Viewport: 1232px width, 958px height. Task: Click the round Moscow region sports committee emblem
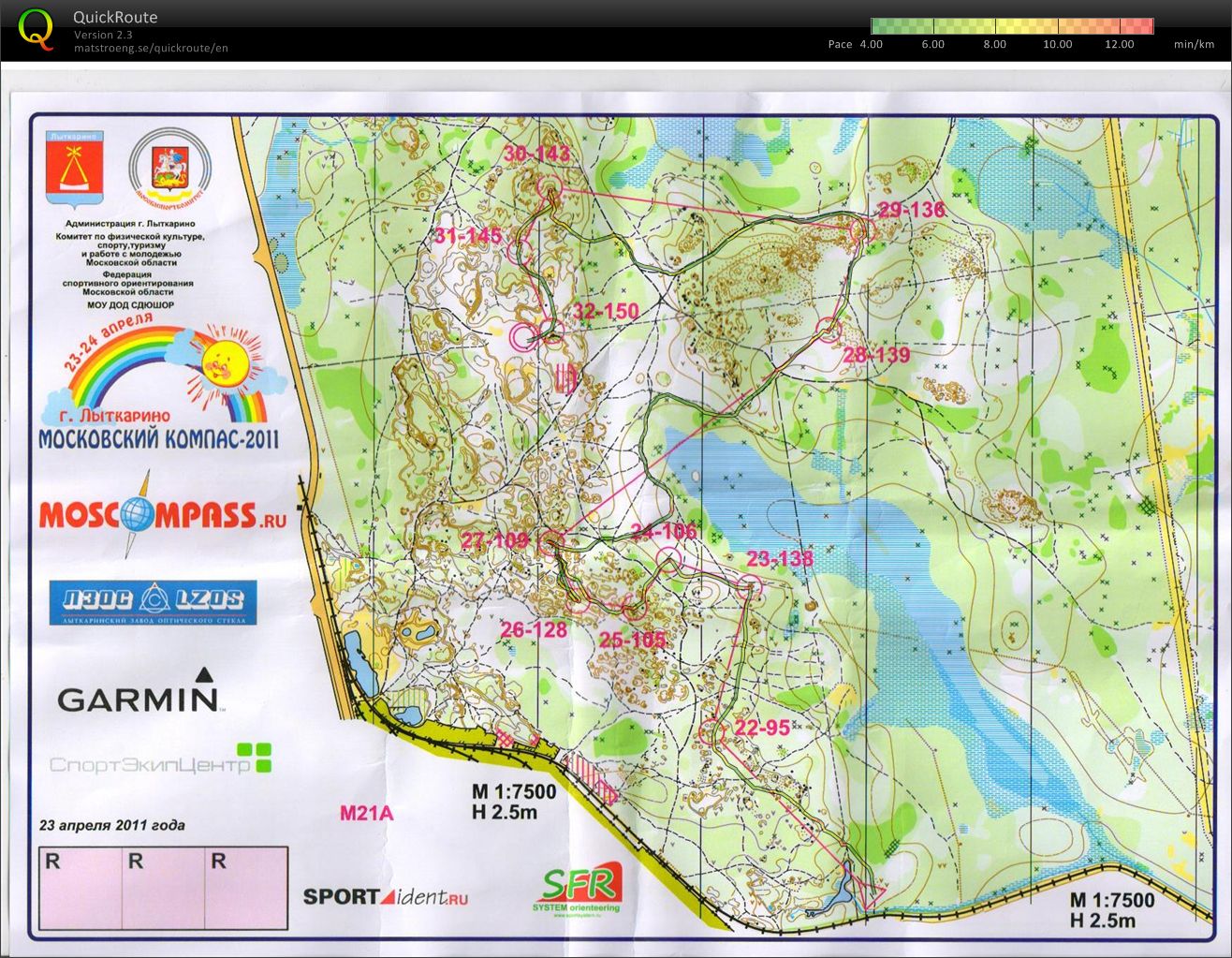tap(170, 169)
